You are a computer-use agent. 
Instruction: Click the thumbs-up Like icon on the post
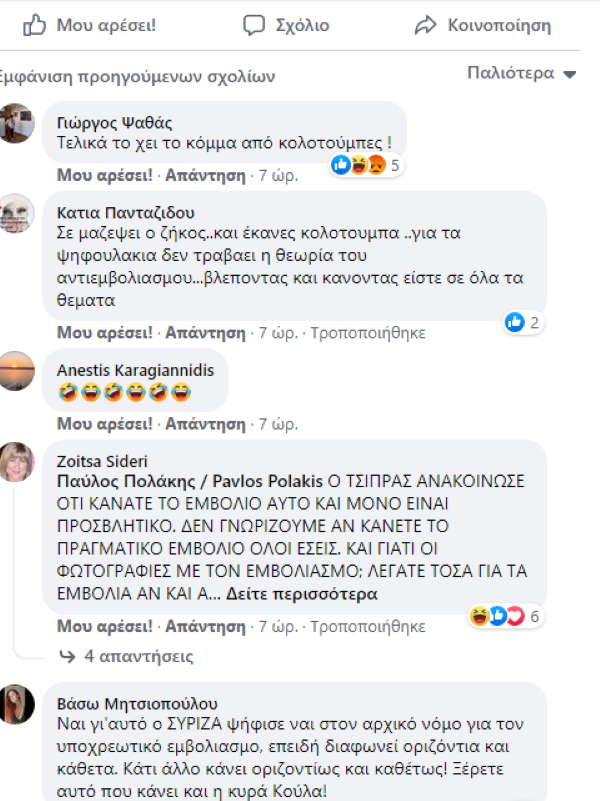pyautogui.click(x=34, y=25)
